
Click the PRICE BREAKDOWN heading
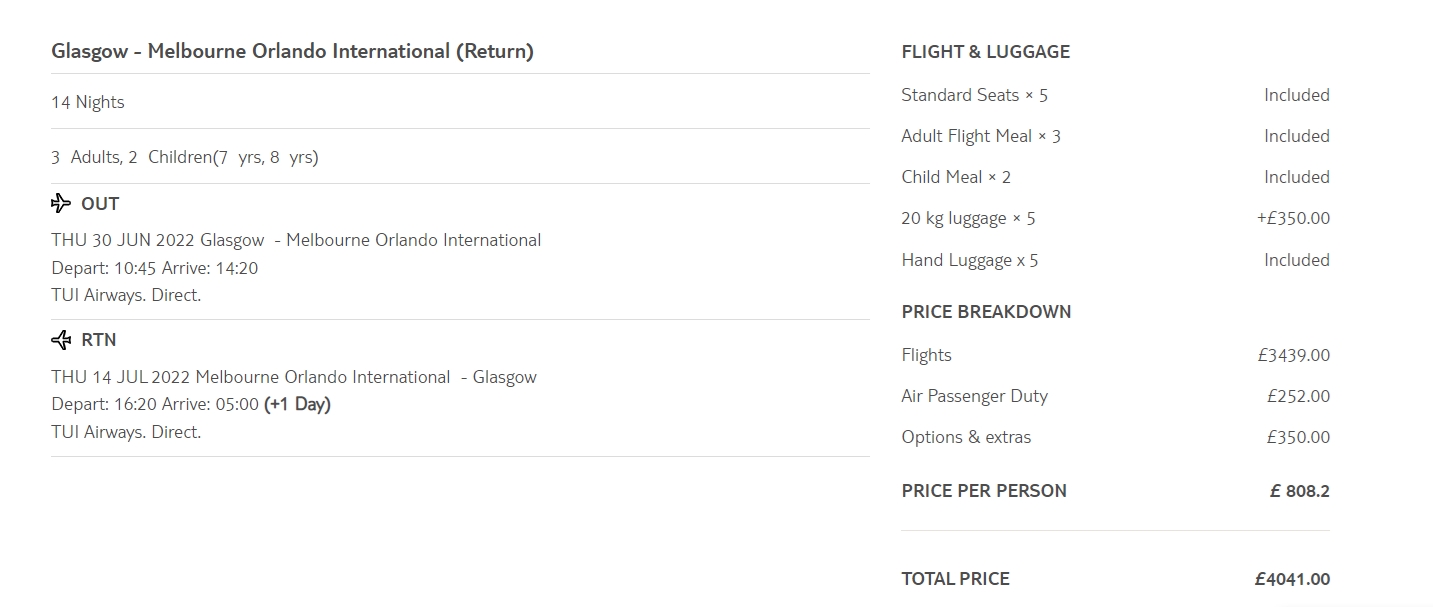point(986,312)
